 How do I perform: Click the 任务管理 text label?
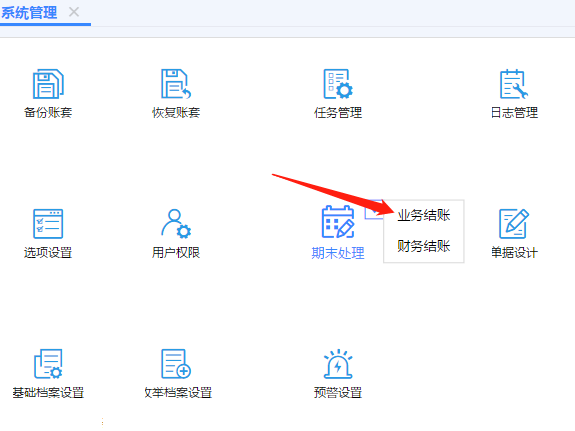[338, 112]
